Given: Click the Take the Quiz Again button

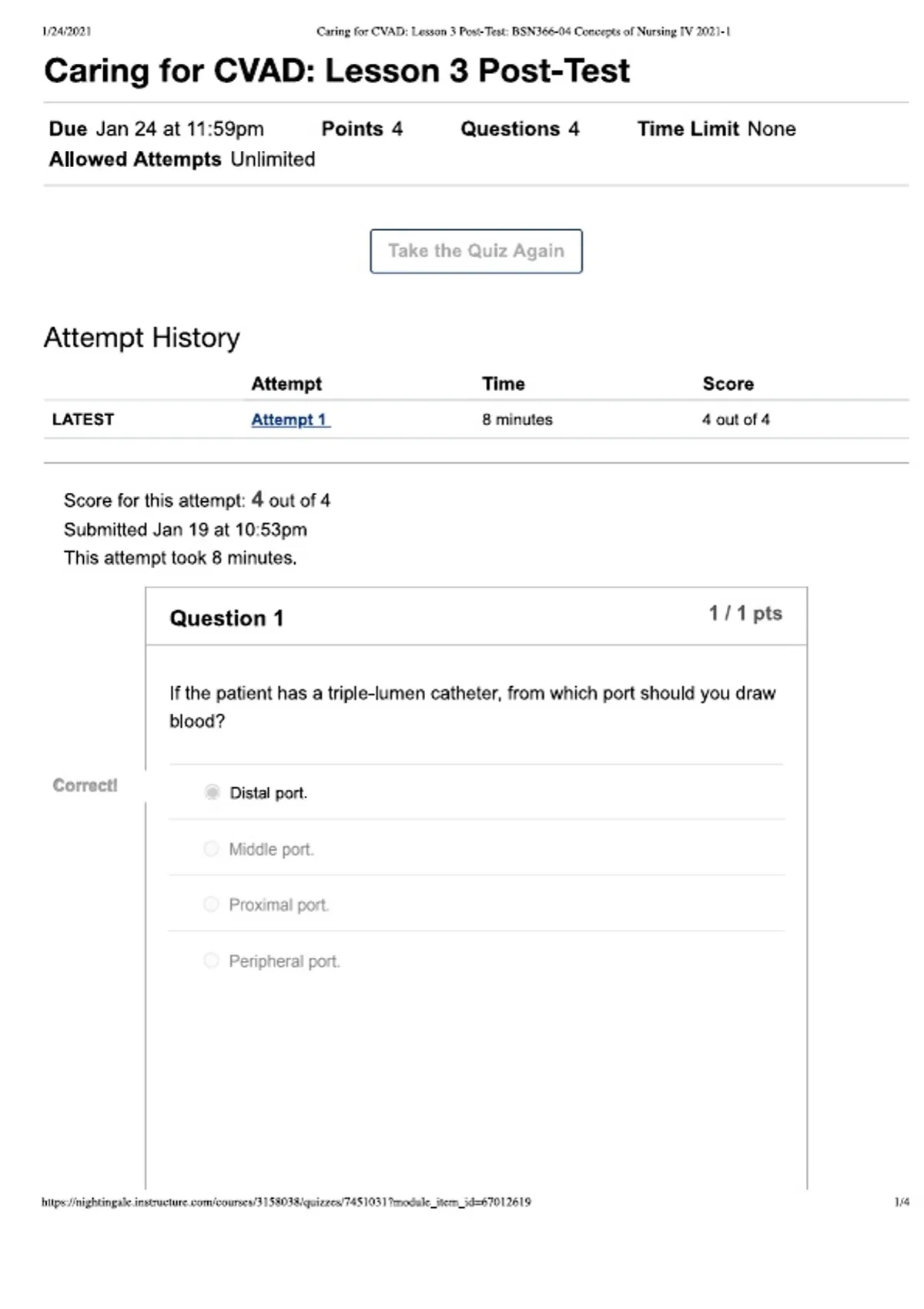Looking at the screenshot, I should click(476, 251).
